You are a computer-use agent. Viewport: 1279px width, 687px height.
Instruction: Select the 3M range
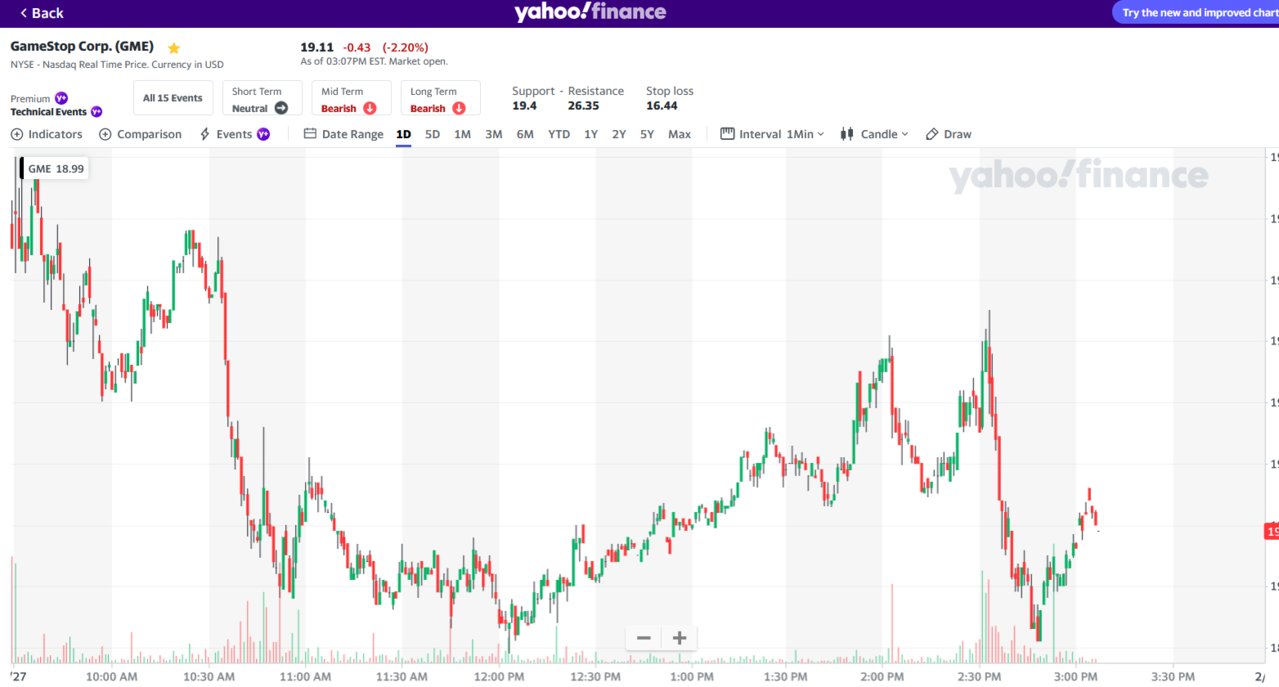pyautogui.click(x=494, y=134)
